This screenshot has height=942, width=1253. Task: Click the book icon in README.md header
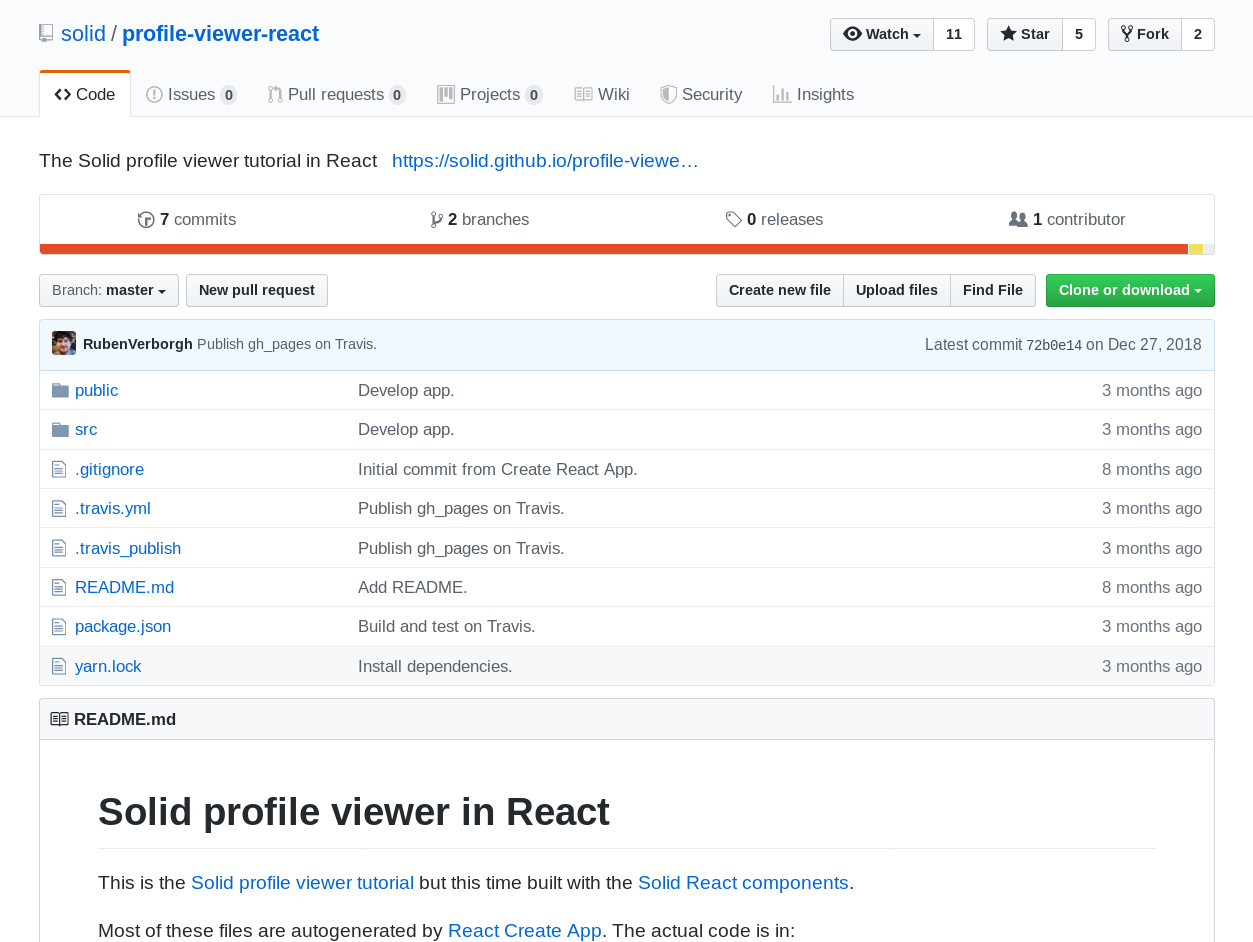tap(60, 719)
